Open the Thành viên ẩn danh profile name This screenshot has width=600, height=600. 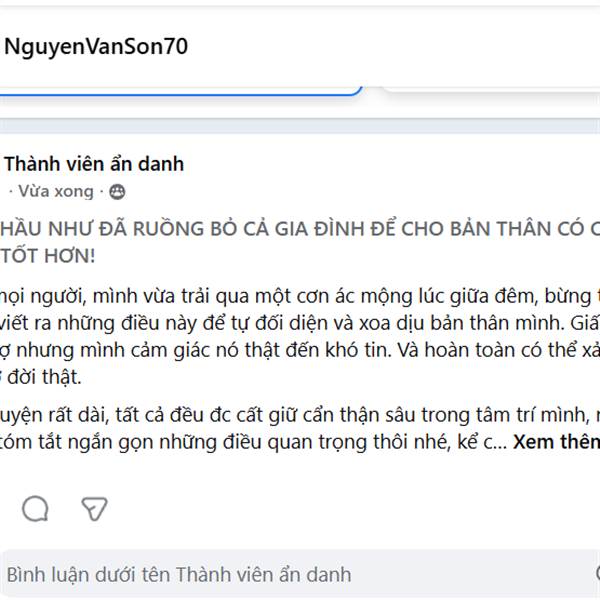tap(94, 164)
